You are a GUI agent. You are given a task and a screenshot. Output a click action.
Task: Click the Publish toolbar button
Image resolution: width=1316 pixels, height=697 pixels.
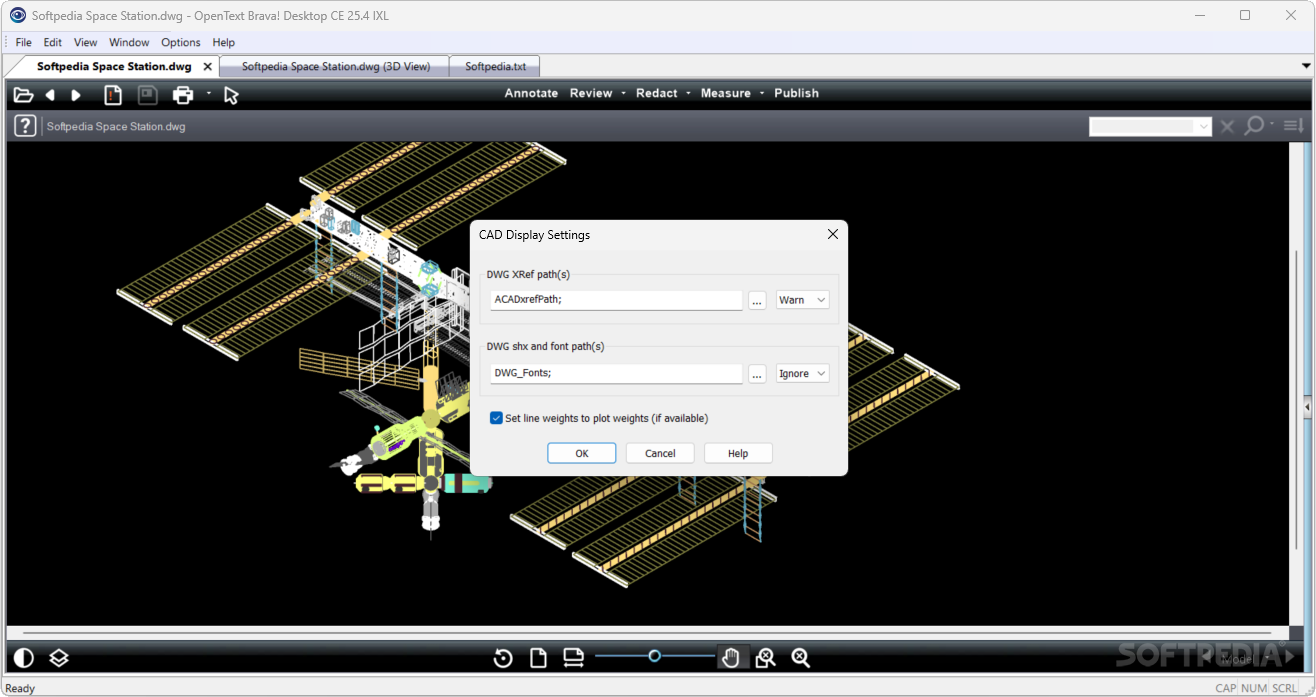click(796, 93)
